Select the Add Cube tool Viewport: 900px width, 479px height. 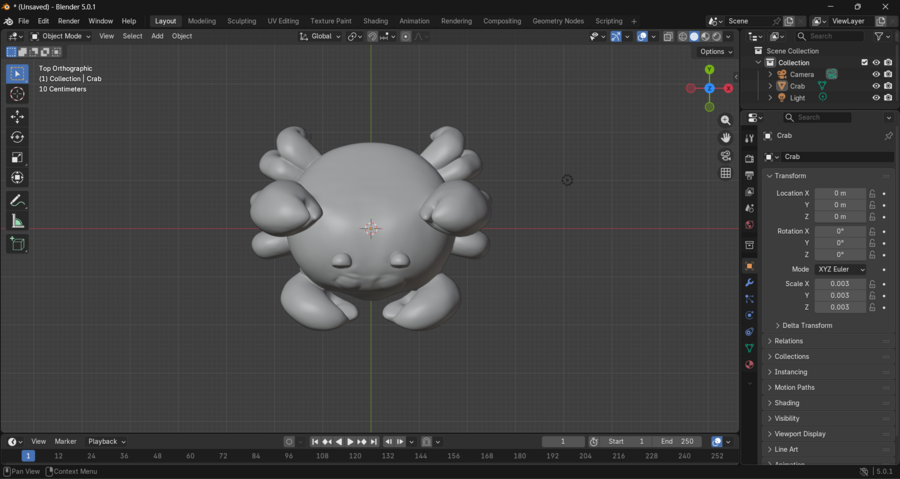[17, 244]
